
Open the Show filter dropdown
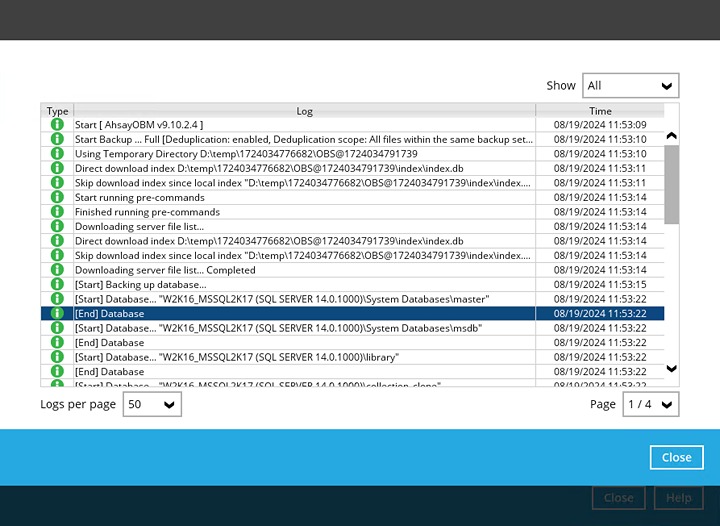(x=631, y=86)
